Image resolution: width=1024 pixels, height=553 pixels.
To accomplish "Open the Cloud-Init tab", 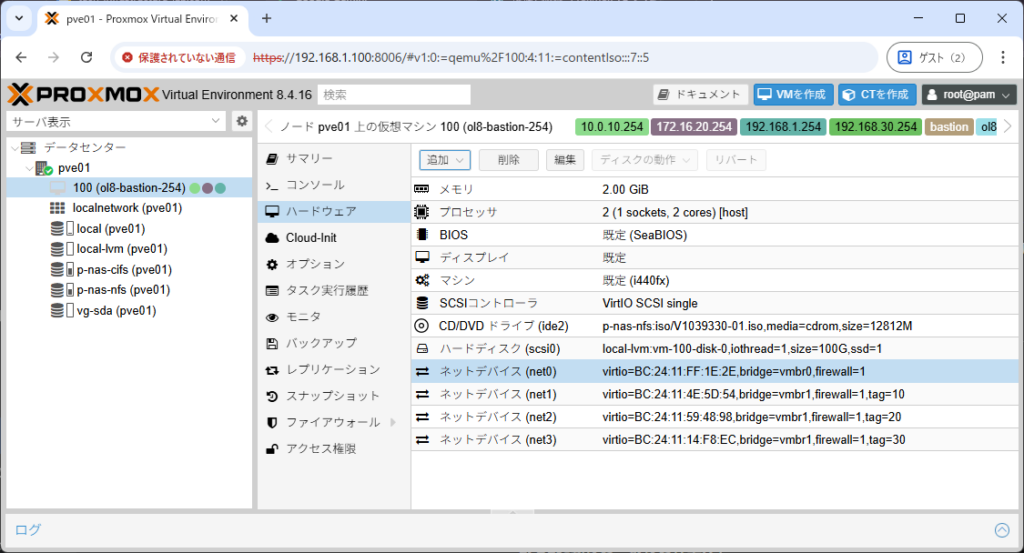I will click(334, 238).
